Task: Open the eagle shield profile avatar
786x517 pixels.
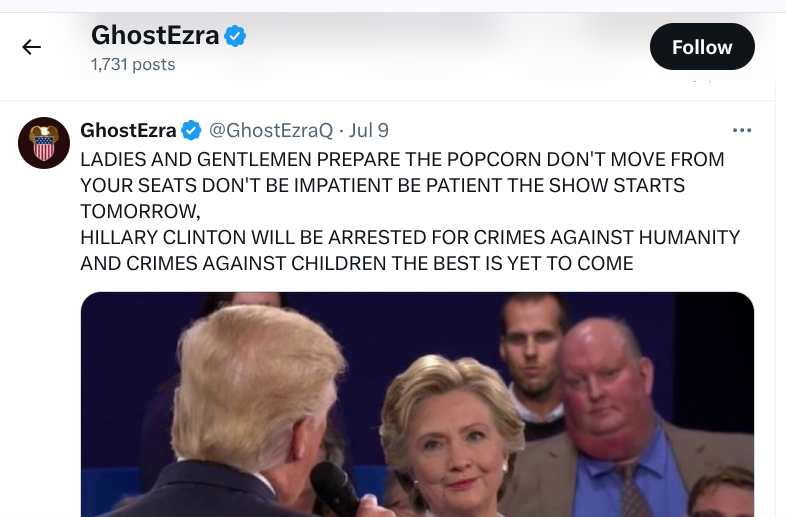Action: (43, 142)
